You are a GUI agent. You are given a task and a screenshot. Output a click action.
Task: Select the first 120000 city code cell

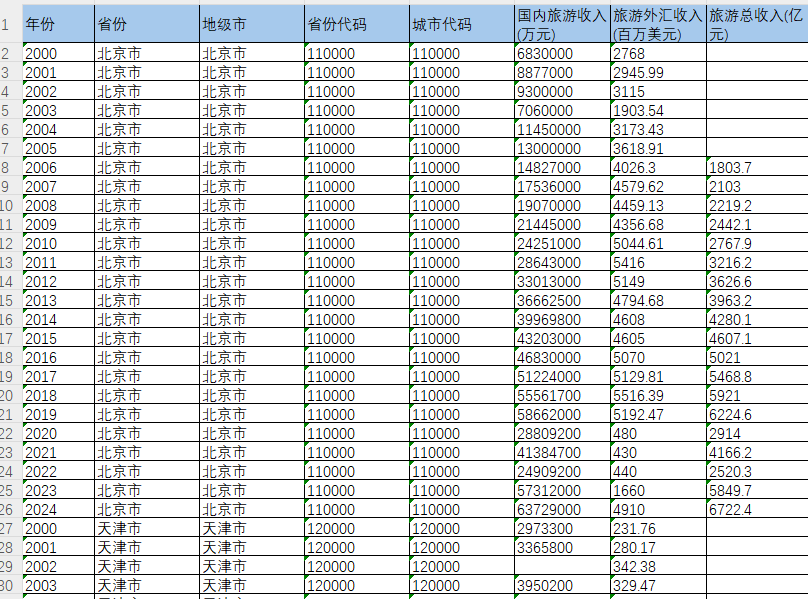pos(450,528)
